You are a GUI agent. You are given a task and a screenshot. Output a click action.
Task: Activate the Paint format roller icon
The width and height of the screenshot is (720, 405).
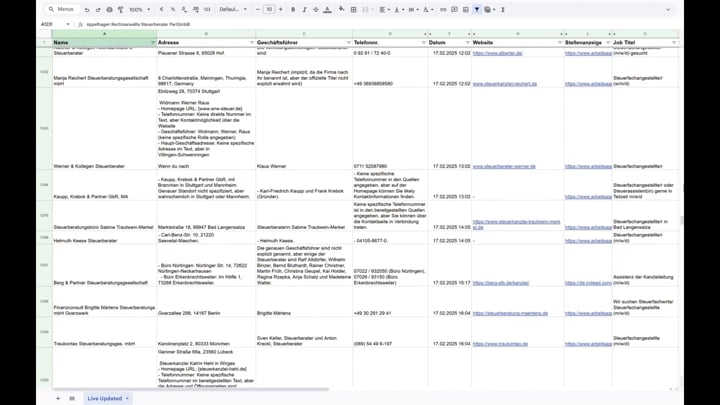(x=120, y=10)
